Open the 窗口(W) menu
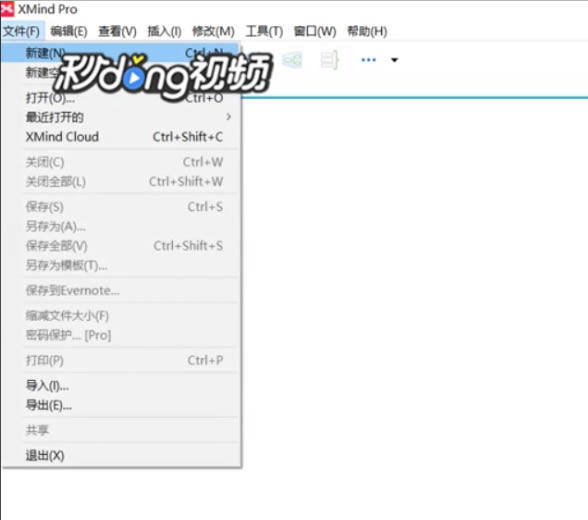Viewport: 588px width, 520px height. coord(315,31)
